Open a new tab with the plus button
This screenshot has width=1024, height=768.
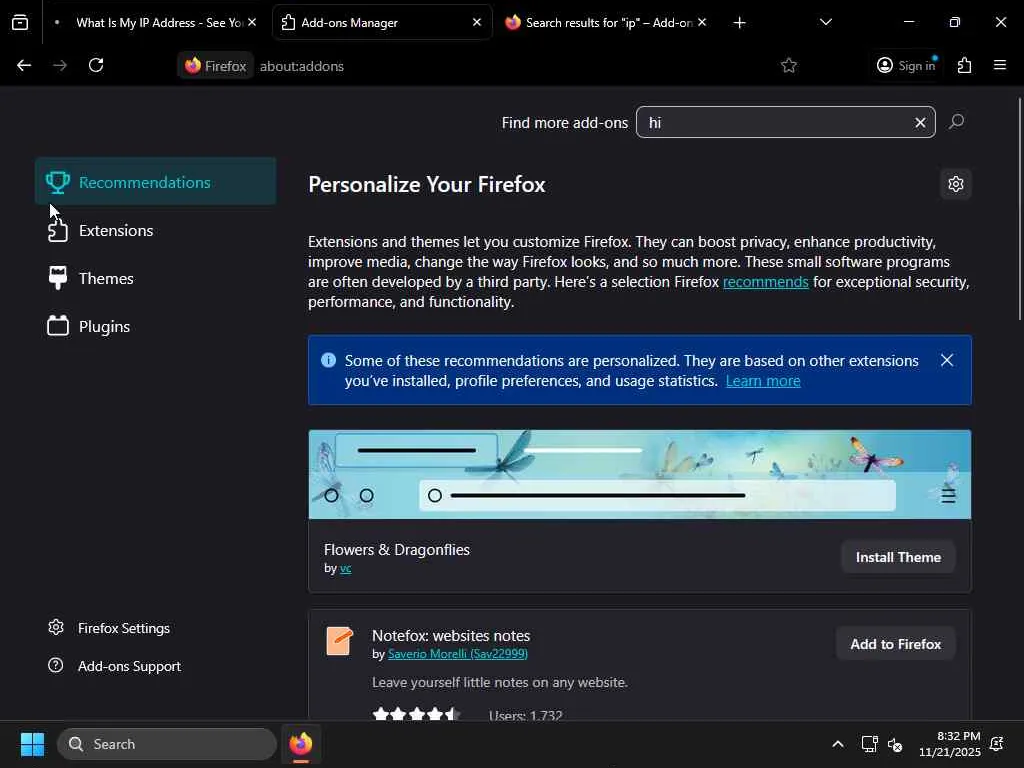click(739, 23)
